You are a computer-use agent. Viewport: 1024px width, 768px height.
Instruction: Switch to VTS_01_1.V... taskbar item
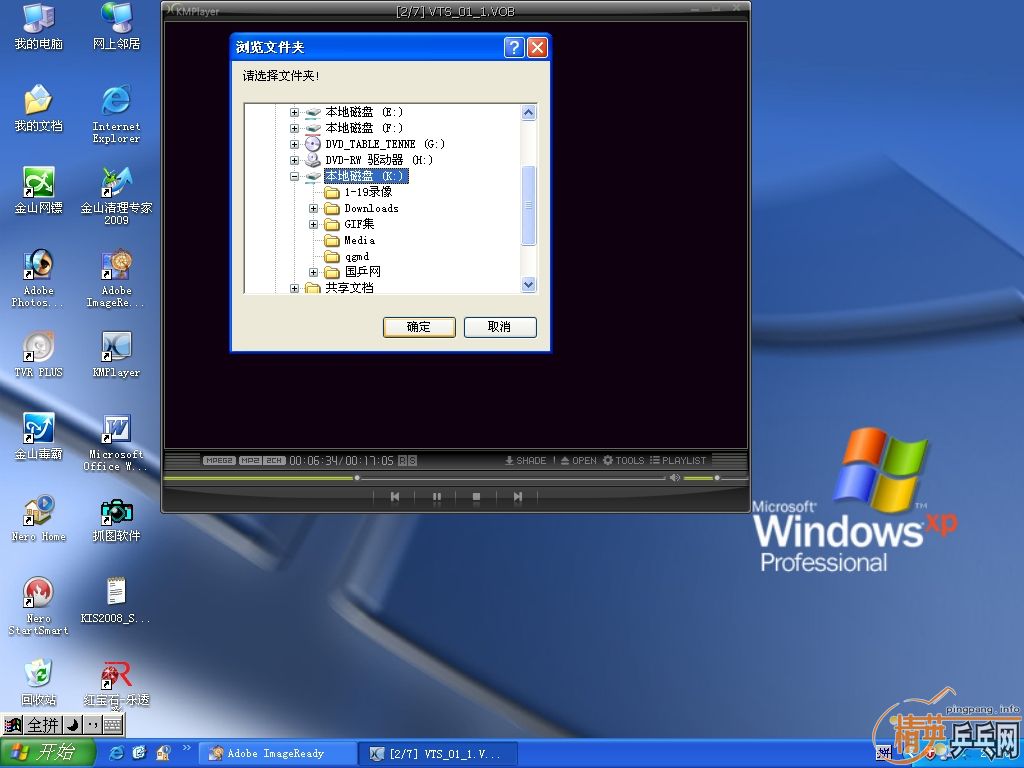439,754
